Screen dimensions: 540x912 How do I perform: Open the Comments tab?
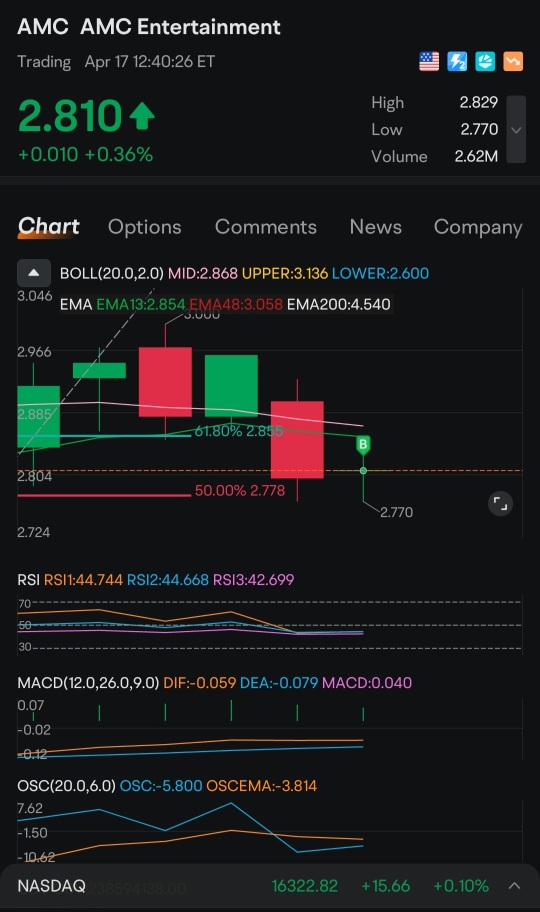(x=266, y=227)
